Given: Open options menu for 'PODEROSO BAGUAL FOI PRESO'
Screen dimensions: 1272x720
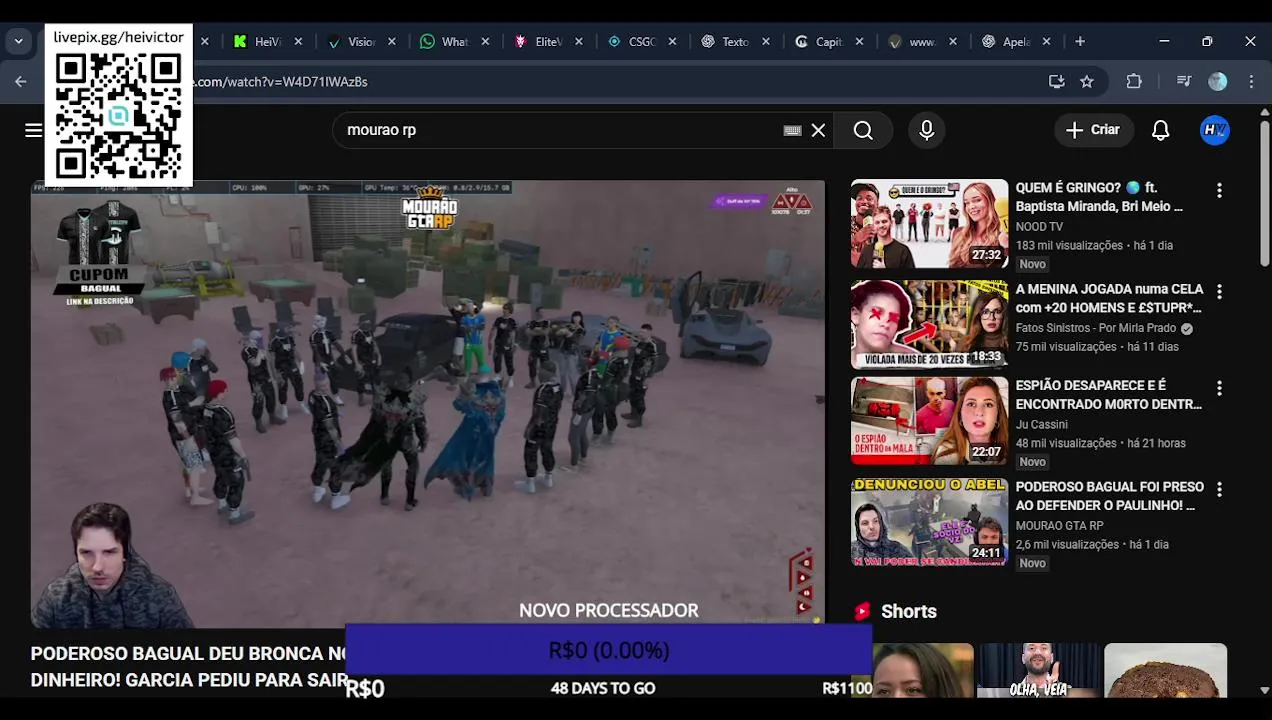Looking at the screenshot, I should (1219, 489).
